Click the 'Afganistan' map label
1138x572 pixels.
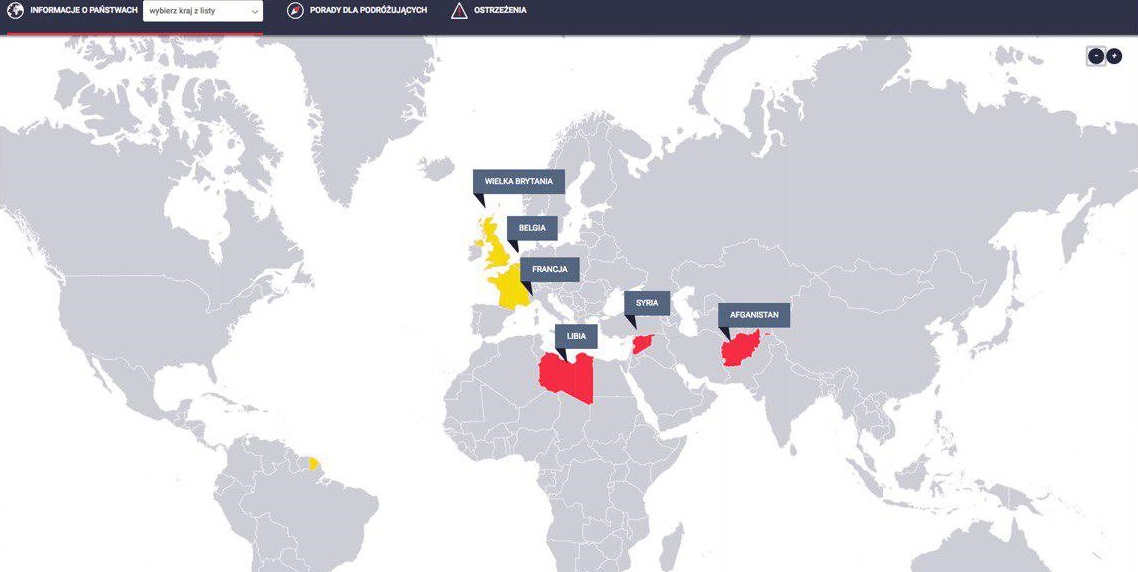tap(754, 315)
